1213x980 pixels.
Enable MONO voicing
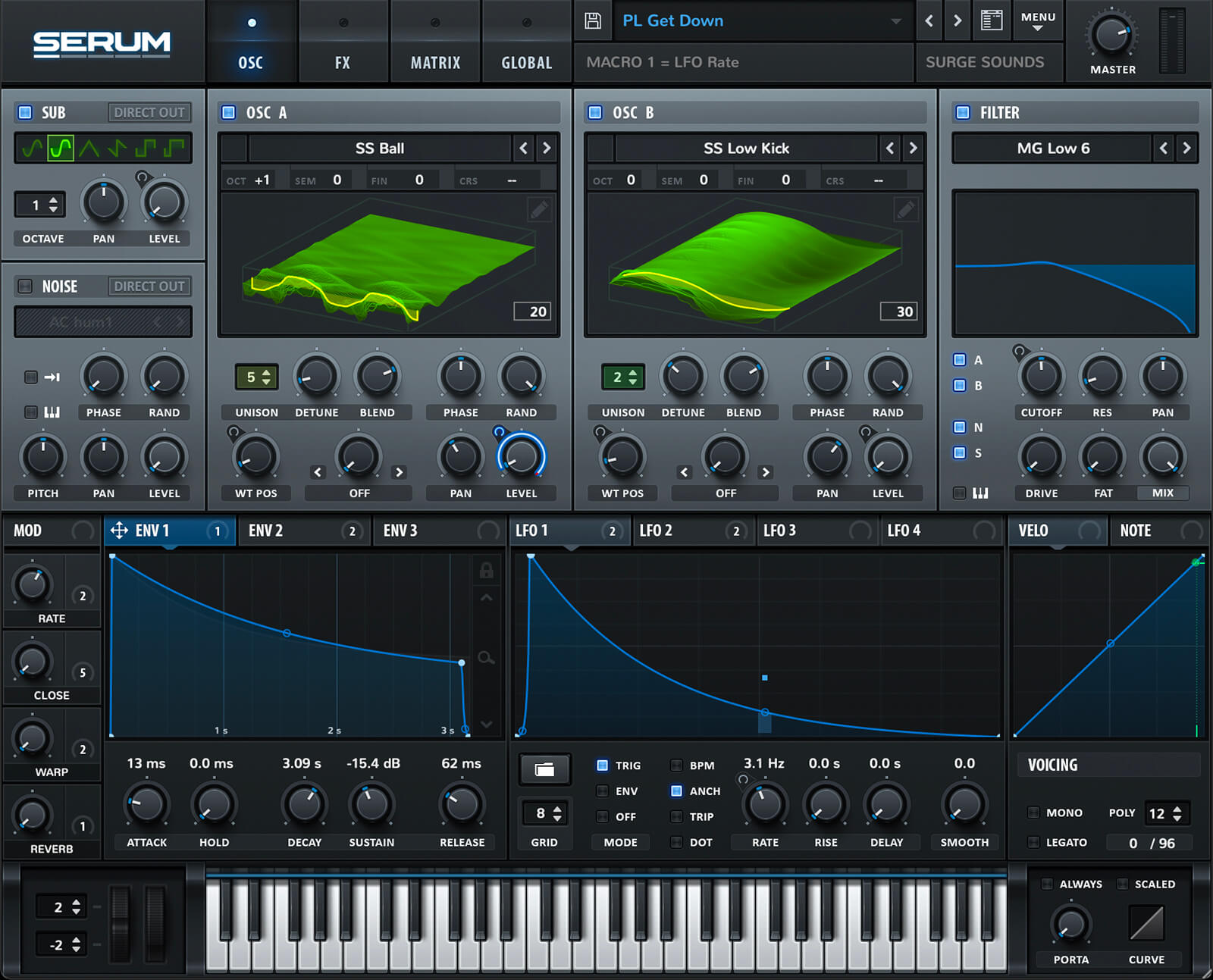[1033, 812]
